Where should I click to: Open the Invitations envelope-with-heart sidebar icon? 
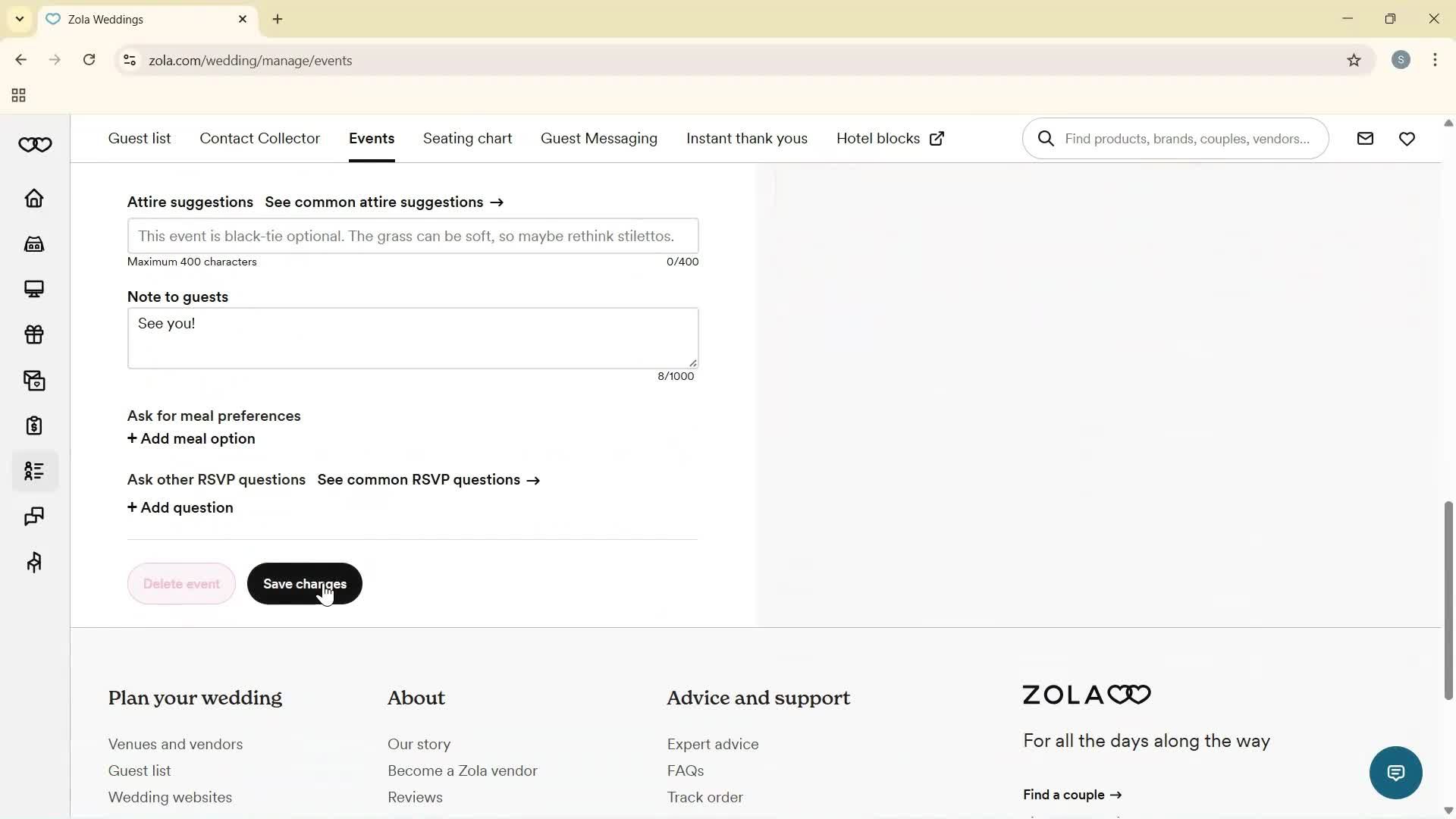tap(34, 381)
